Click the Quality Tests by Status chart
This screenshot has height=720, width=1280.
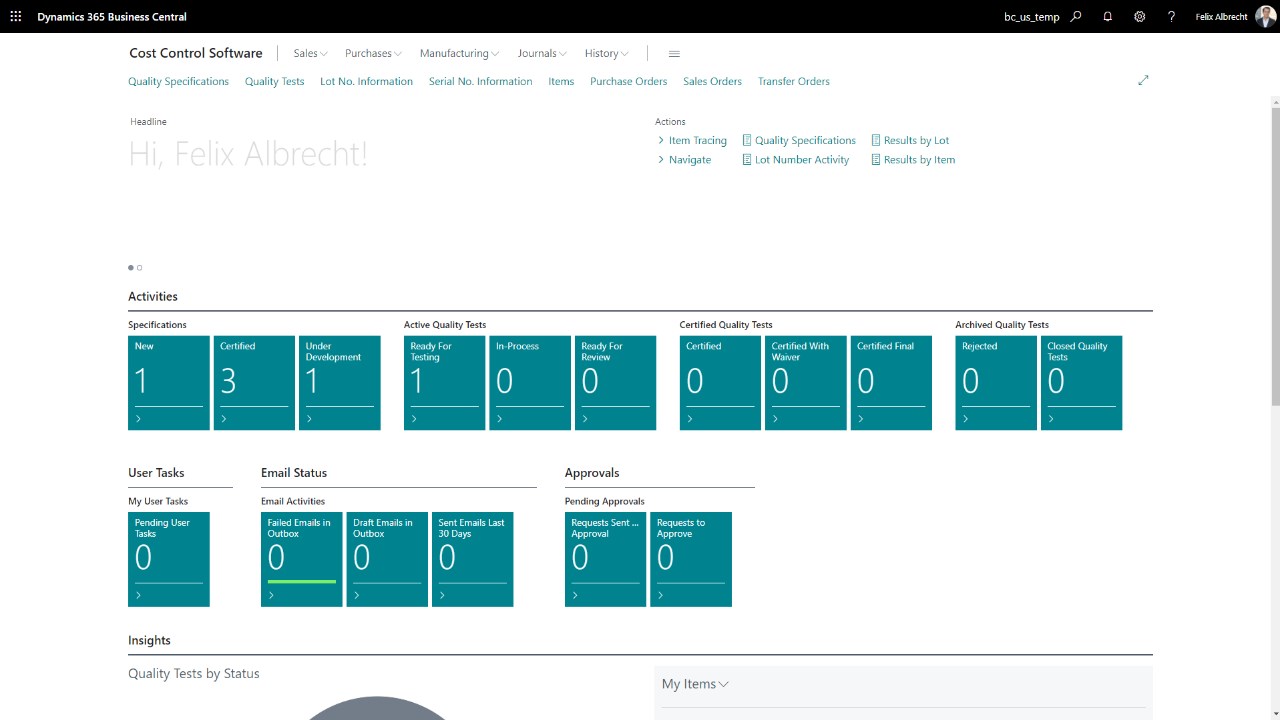click(x=377, y=707)
